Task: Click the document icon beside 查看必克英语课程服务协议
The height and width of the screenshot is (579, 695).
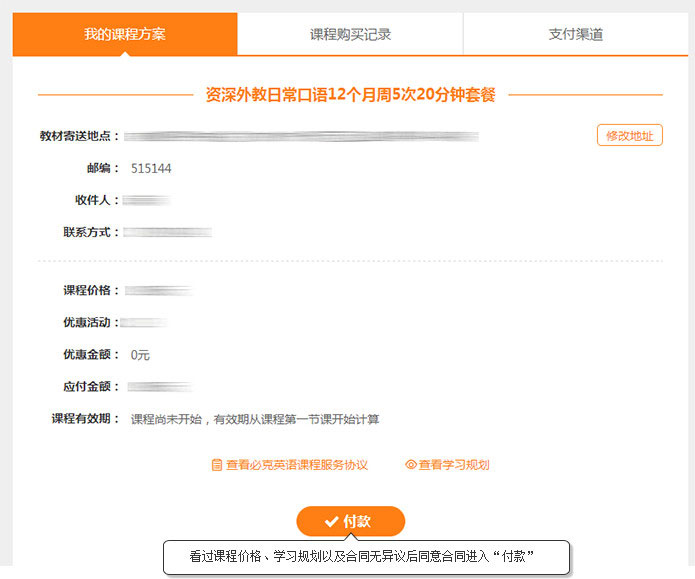Action: [x=216, y=465]
